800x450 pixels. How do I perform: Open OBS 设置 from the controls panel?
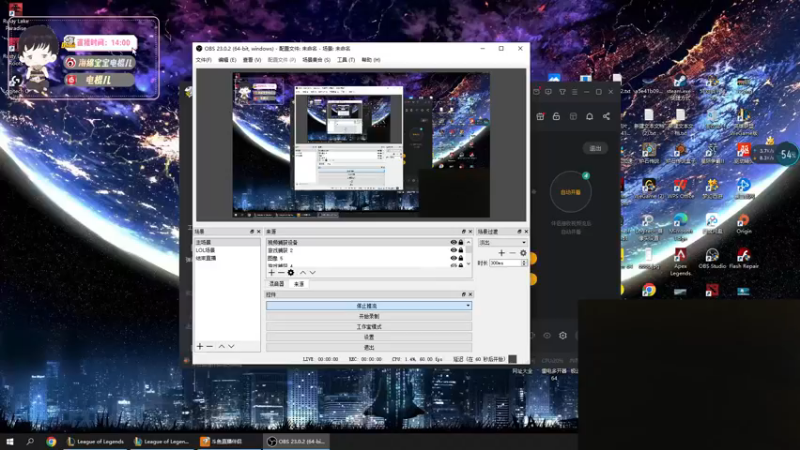[369, 337]
